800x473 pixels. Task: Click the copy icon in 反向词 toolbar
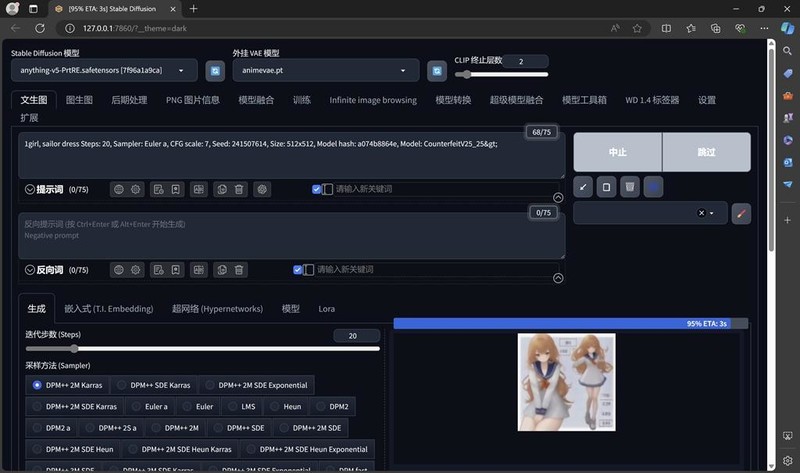coord(222,270)
